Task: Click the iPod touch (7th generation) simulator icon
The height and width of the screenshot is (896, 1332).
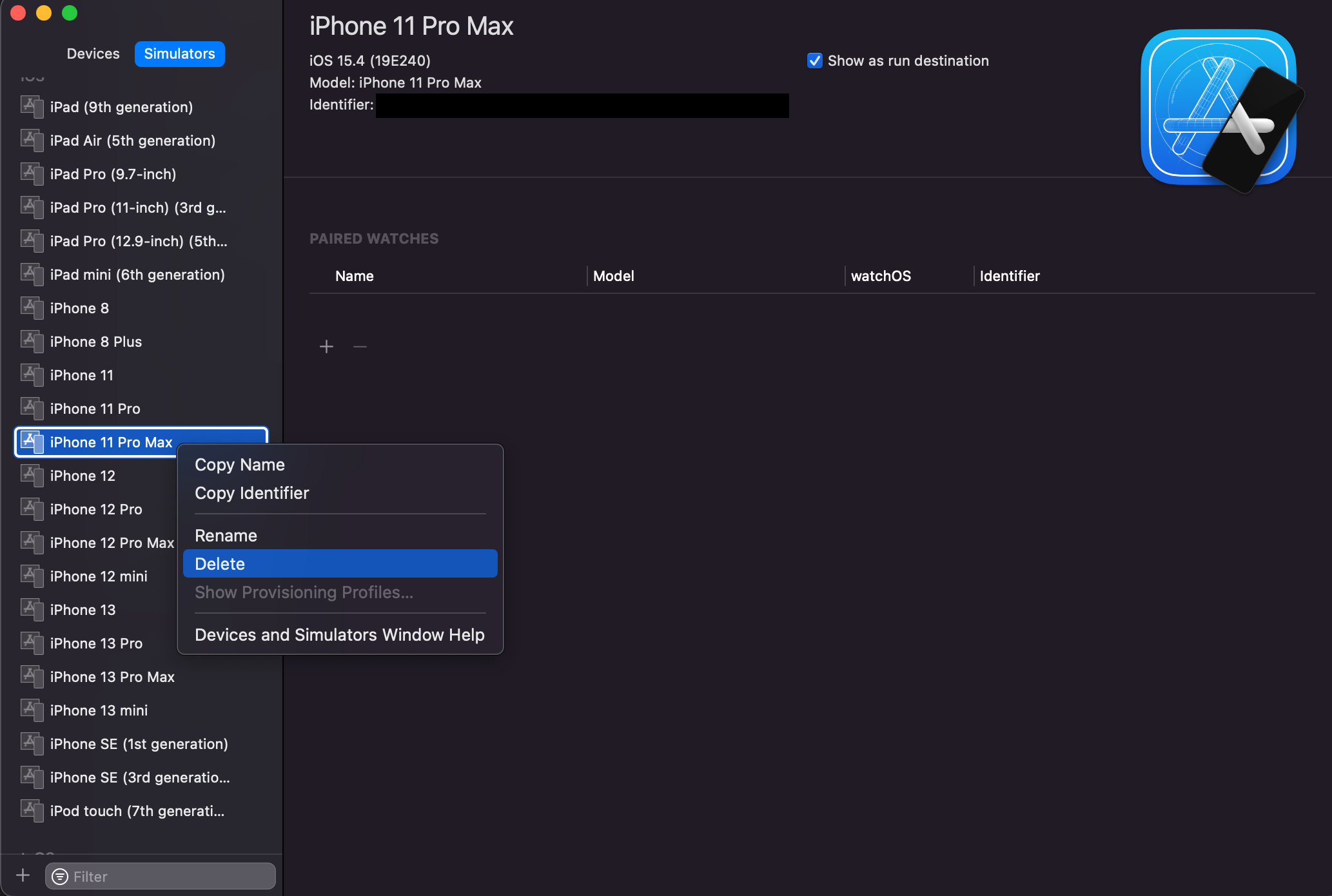Action: [x=32, y=810]
